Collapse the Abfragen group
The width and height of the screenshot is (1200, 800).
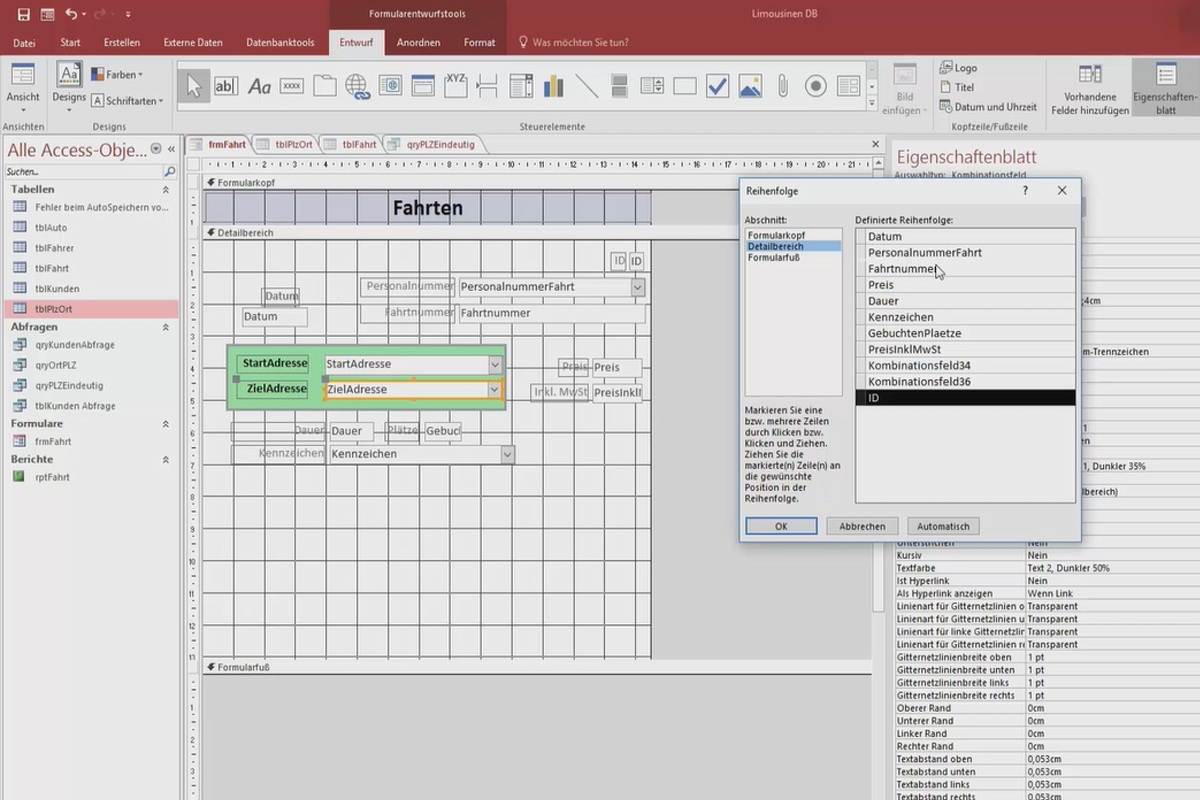point(166,327)
